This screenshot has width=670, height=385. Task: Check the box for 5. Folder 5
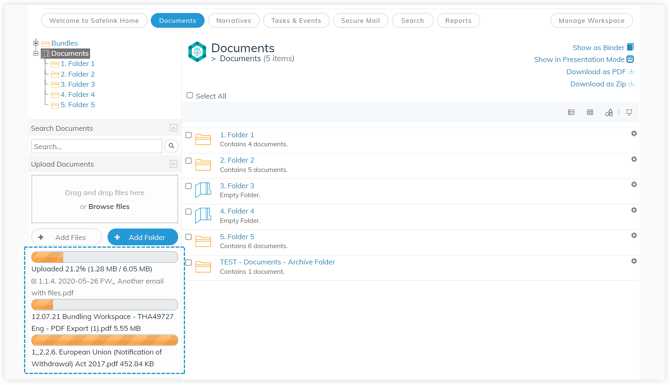188,237
